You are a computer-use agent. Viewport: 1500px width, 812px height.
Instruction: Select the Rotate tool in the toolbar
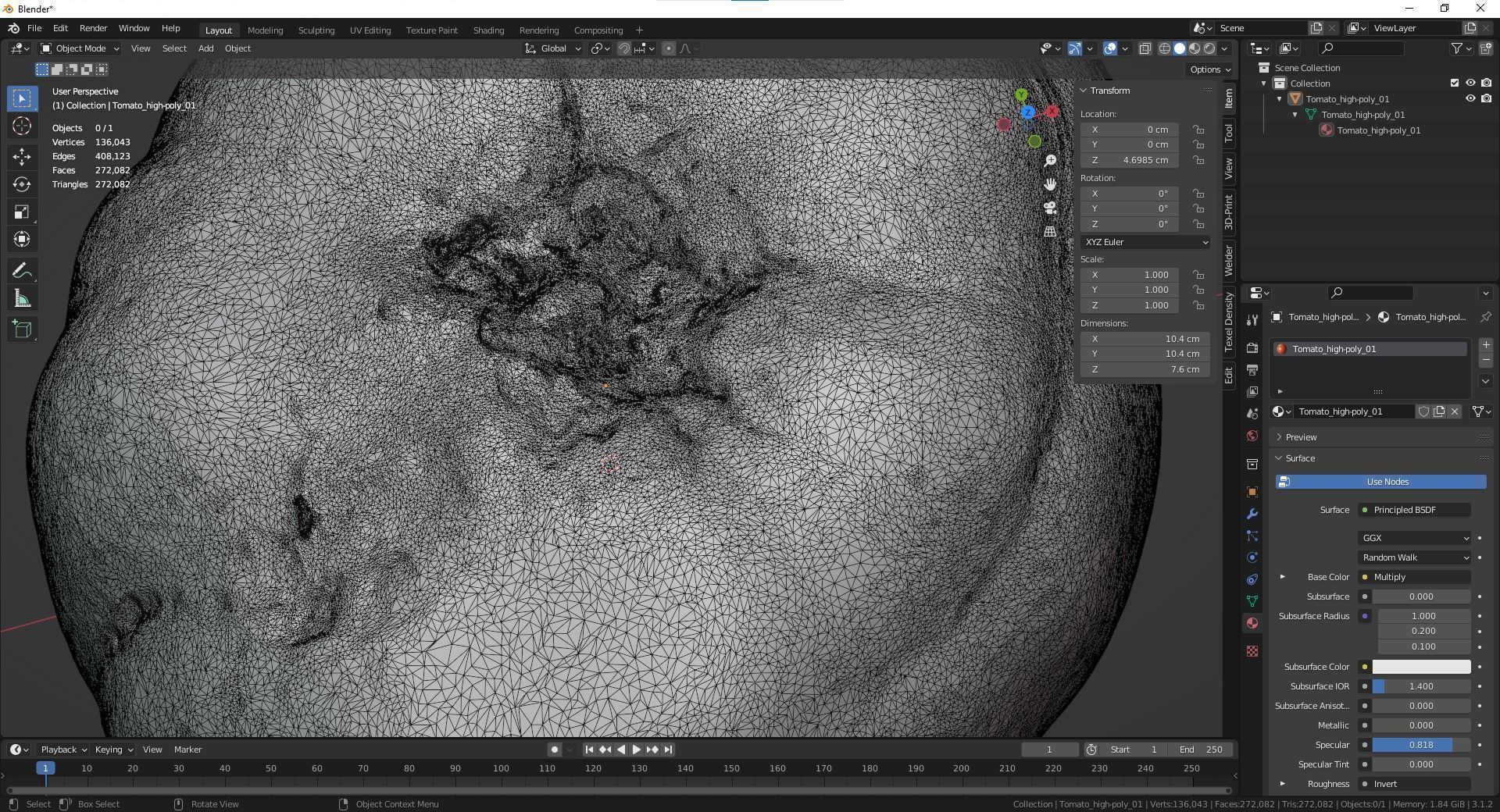tap(22, 184)
